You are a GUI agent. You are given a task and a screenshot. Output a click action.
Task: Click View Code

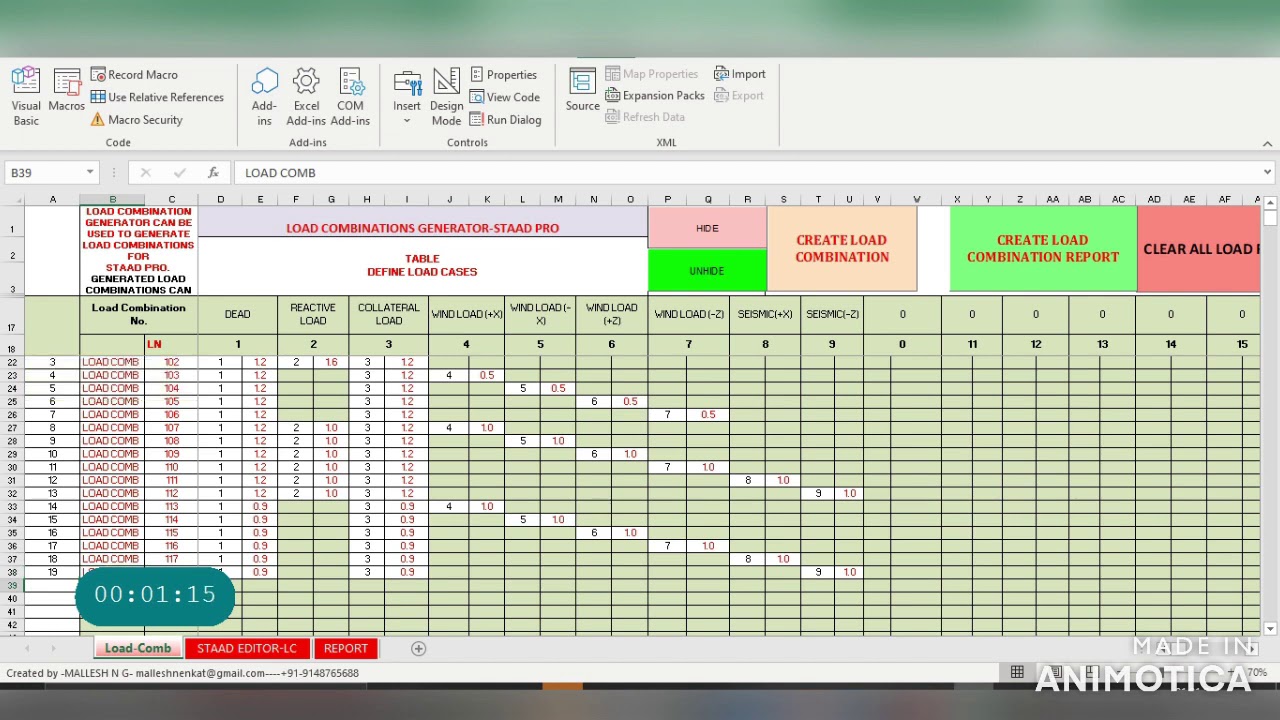(x=504, y=97)
